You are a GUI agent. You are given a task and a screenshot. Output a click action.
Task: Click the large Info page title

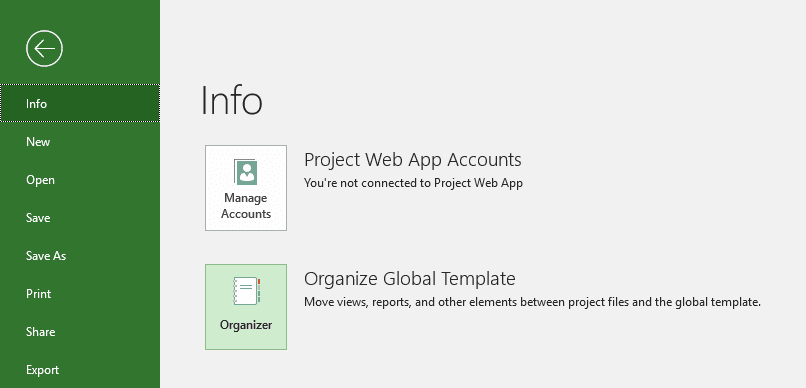click(231, 100)
